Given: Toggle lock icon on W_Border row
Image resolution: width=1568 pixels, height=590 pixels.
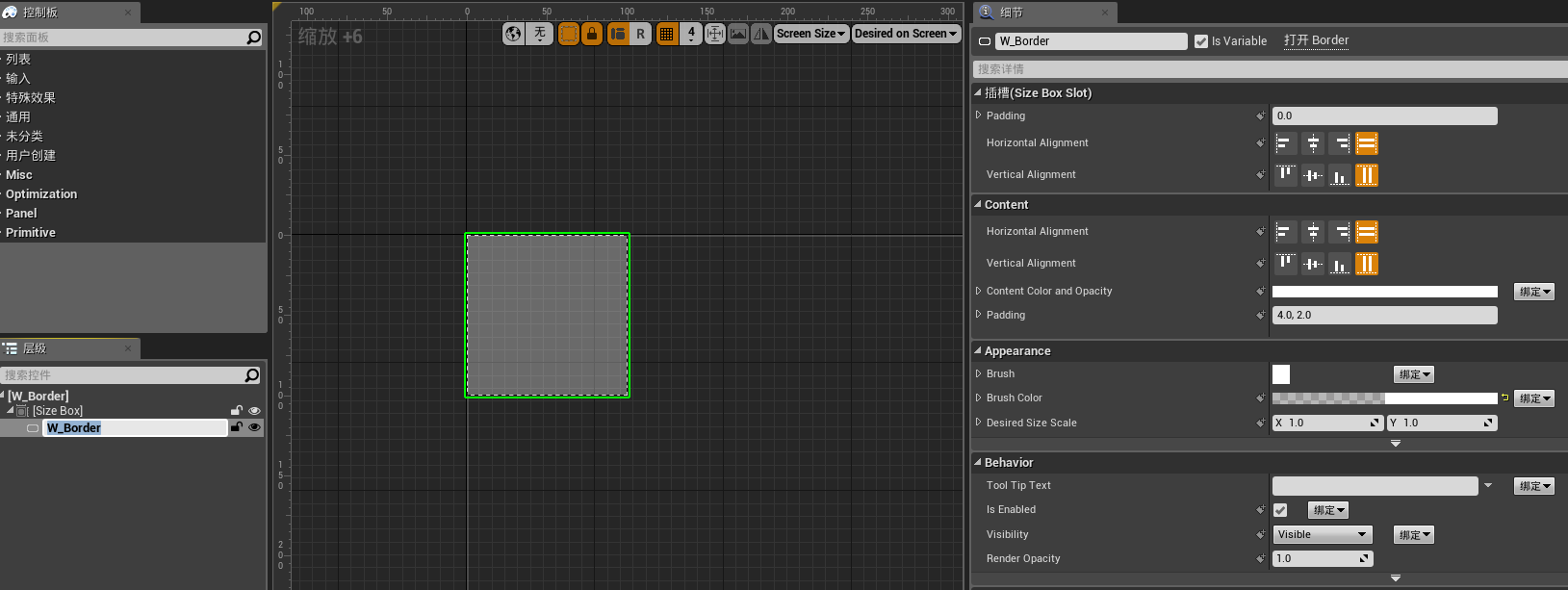Looking at the screenshot, I should pos(236,427).
